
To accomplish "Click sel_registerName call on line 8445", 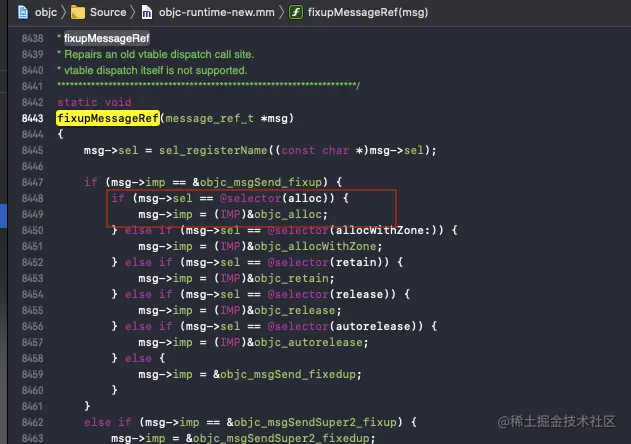I will coord(213,151).
